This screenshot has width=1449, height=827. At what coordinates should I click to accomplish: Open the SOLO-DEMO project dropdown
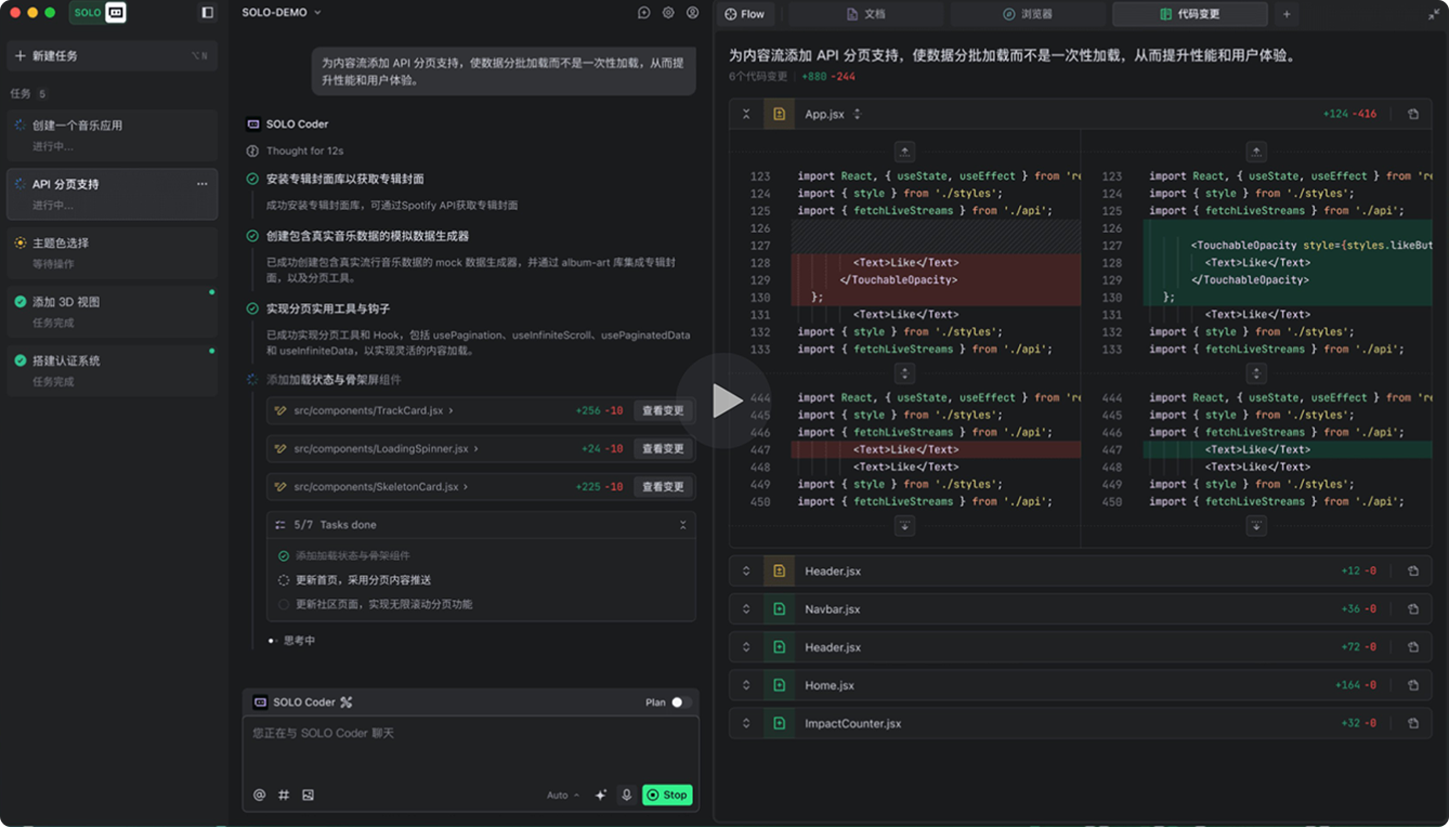281,13
